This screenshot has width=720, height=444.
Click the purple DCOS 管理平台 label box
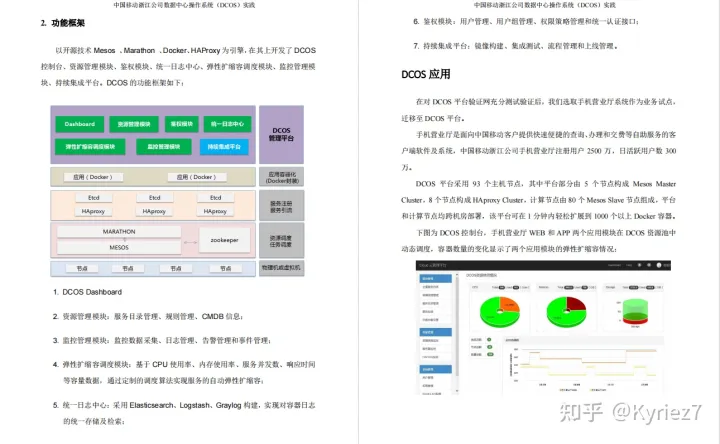[281, 135]
